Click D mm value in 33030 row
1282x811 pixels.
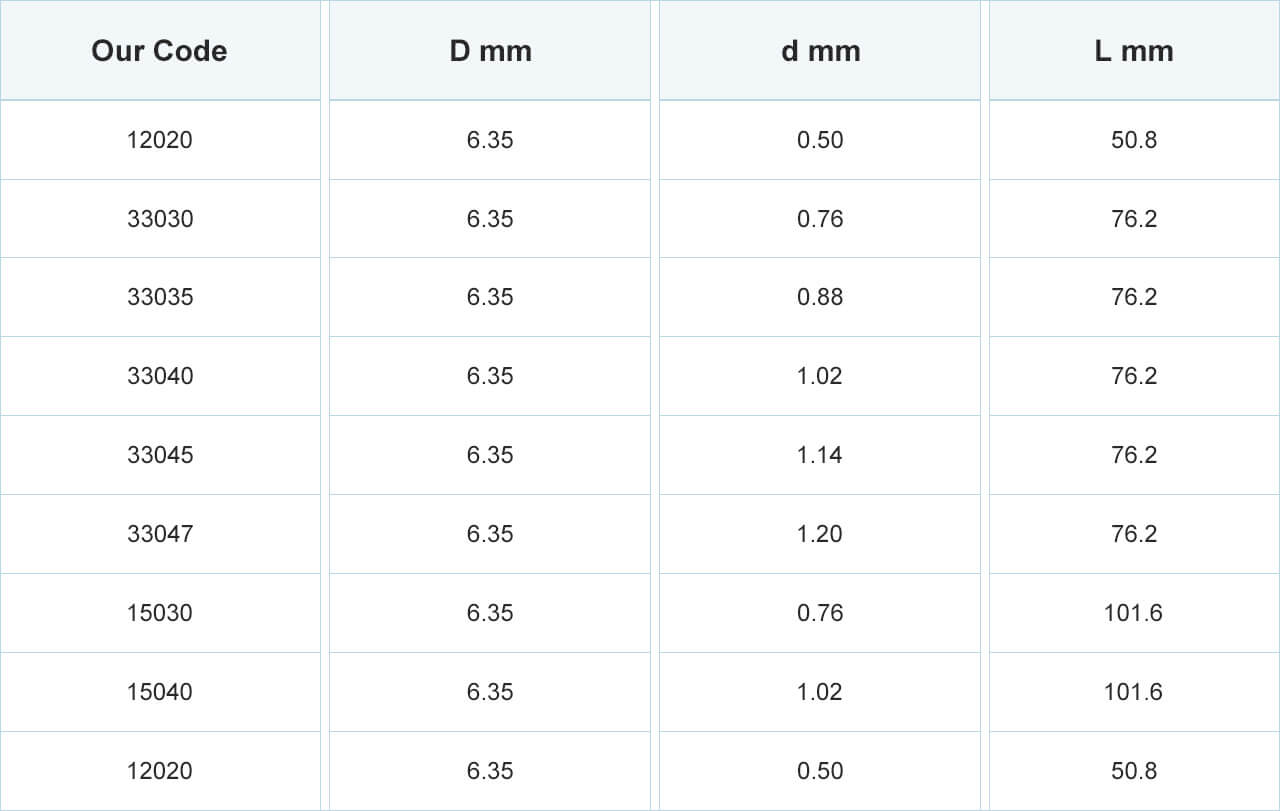pos(490,219)
